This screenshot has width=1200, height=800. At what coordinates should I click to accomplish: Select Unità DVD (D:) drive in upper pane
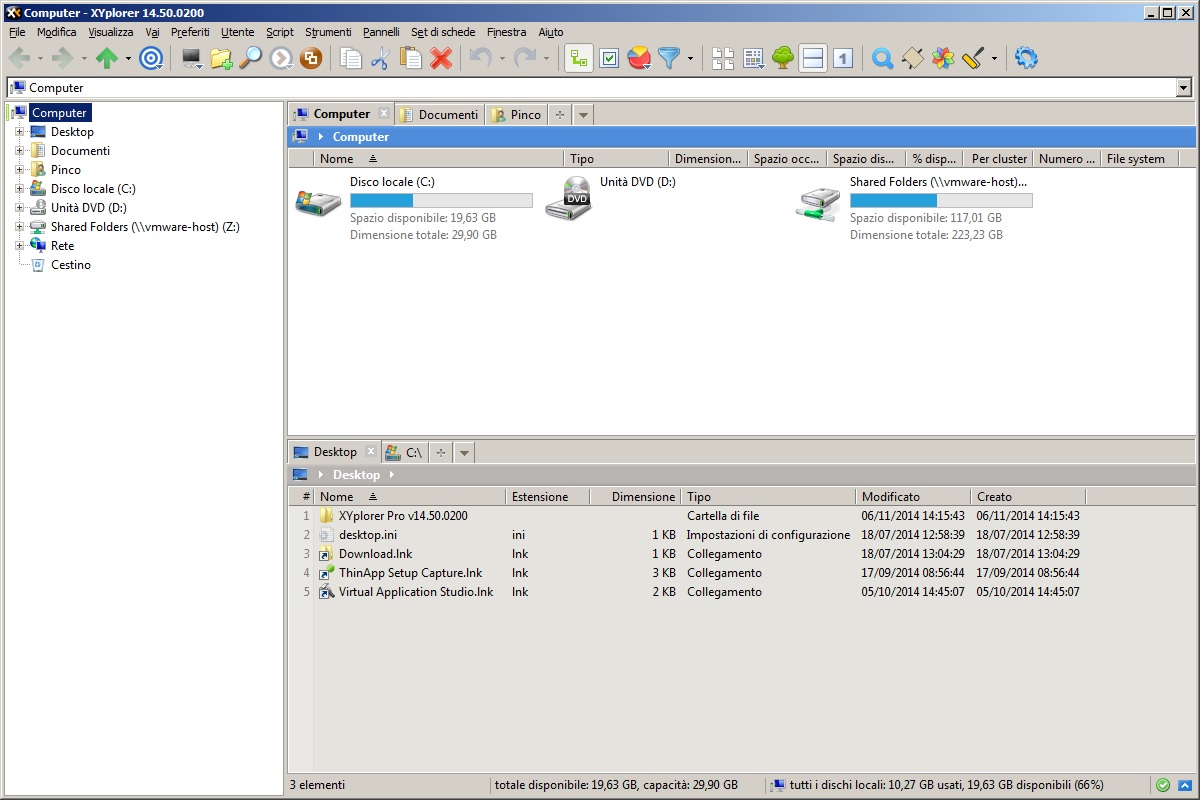coord(611,199)
